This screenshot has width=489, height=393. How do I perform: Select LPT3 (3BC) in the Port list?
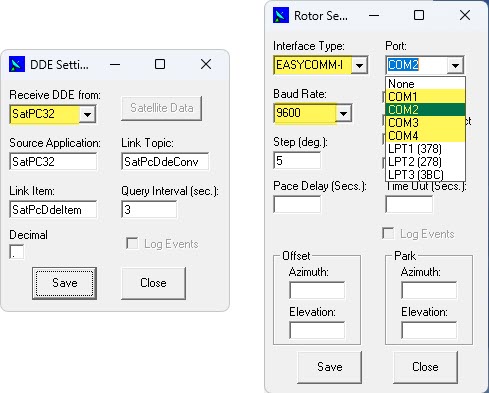pyautogui.click(x=425, y=174)
